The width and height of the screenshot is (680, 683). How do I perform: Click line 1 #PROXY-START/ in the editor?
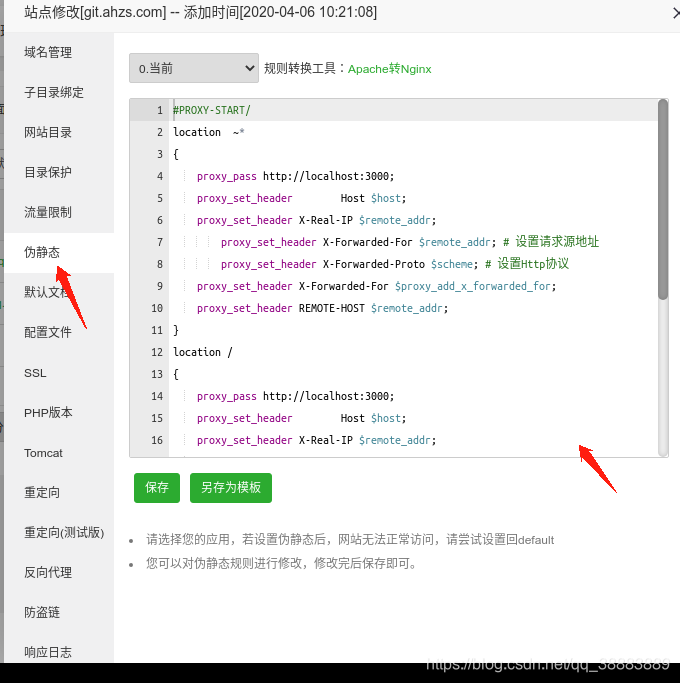pos(212,110)
